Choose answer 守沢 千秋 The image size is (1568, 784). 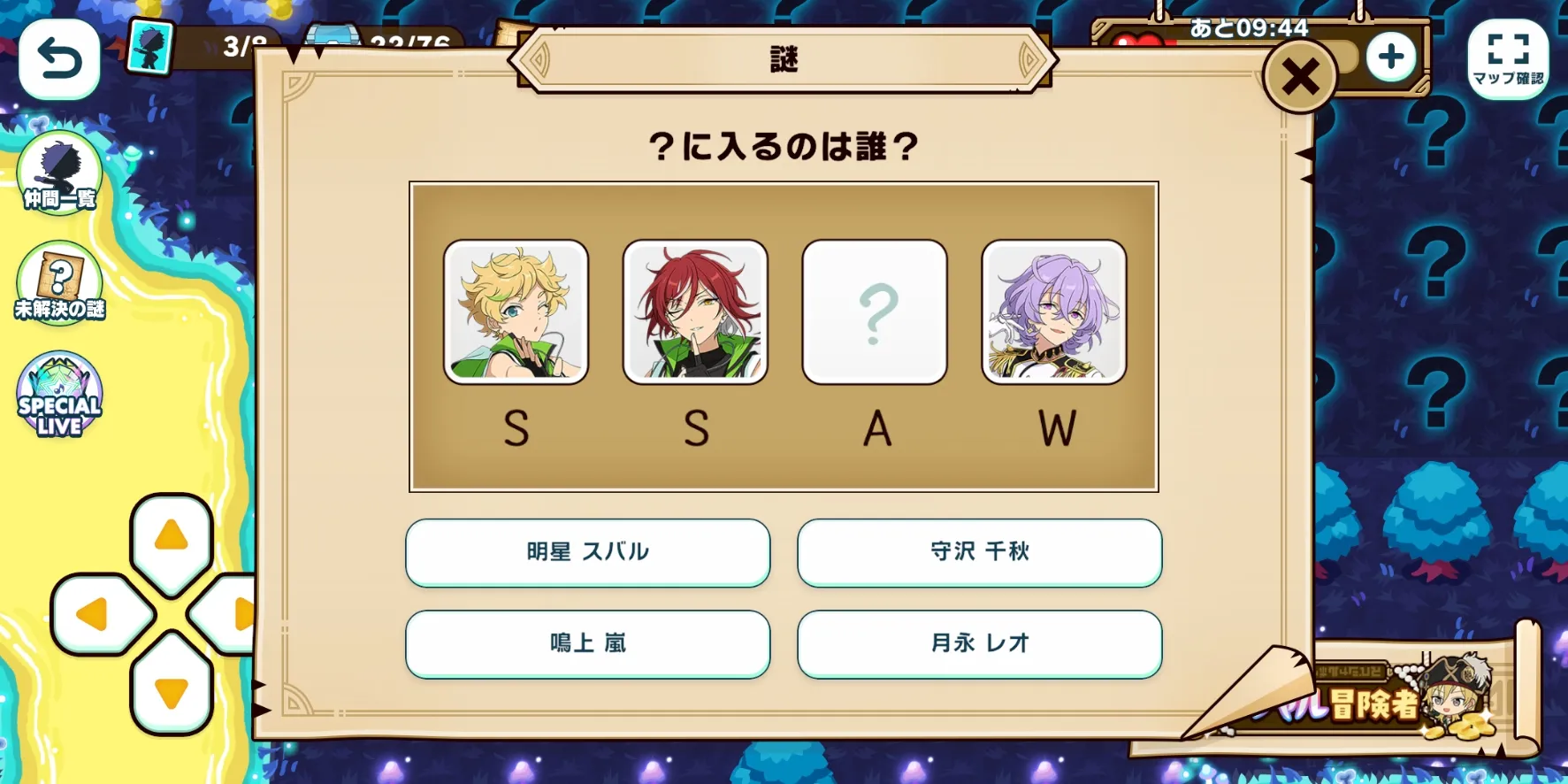(x=980, y=552)
